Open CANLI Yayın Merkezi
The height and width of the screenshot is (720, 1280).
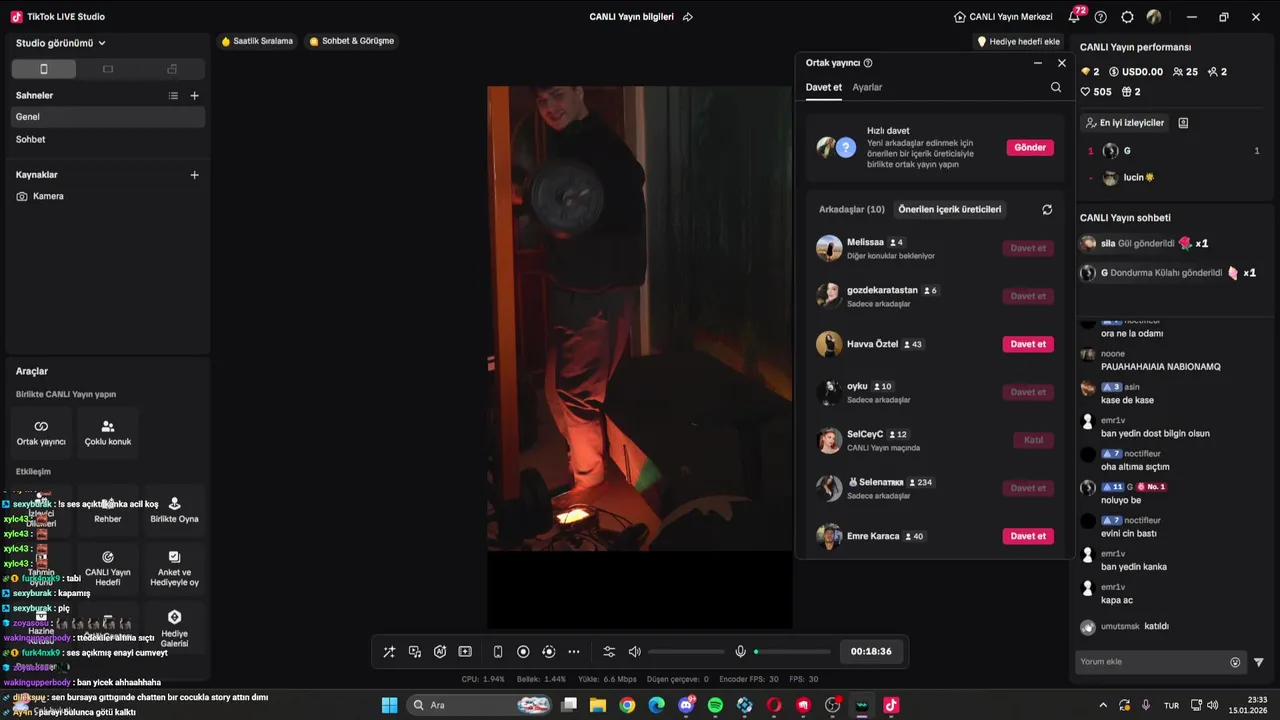coord(1003,17)
